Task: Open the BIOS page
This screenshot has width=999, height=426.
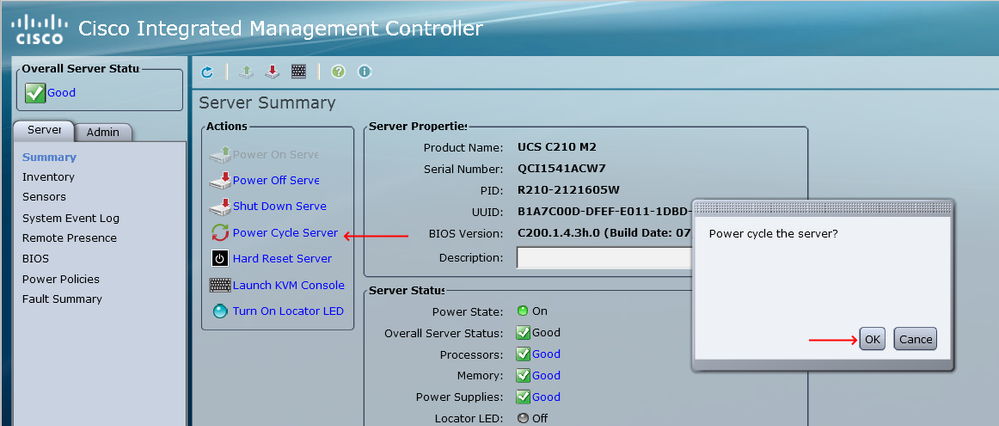Action: pyautogui.click(x=36, y=259)
